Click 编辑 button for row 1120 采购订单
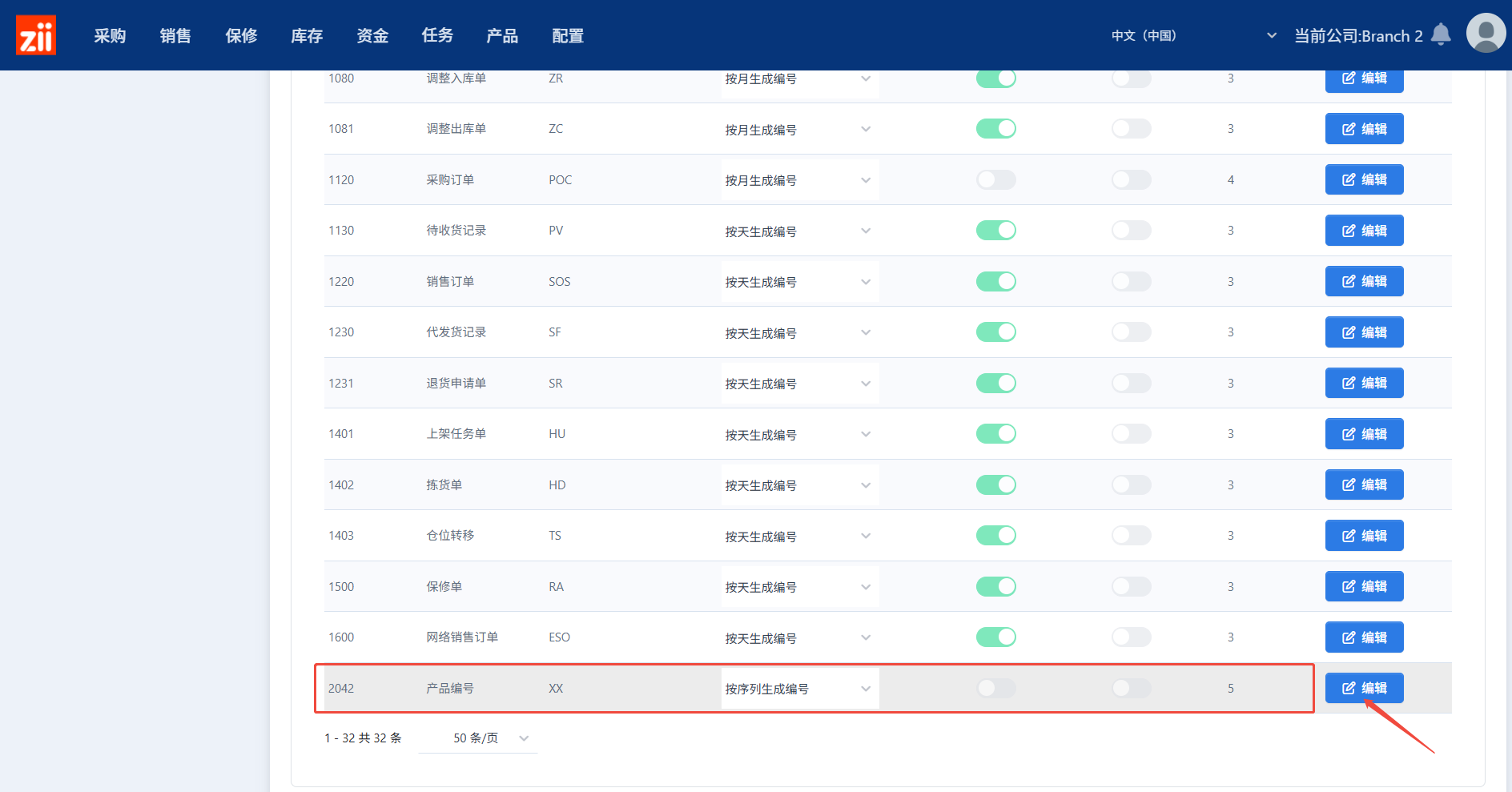Image resolution: width=1512 pixels, height=792 pixels. (1364, 179)
